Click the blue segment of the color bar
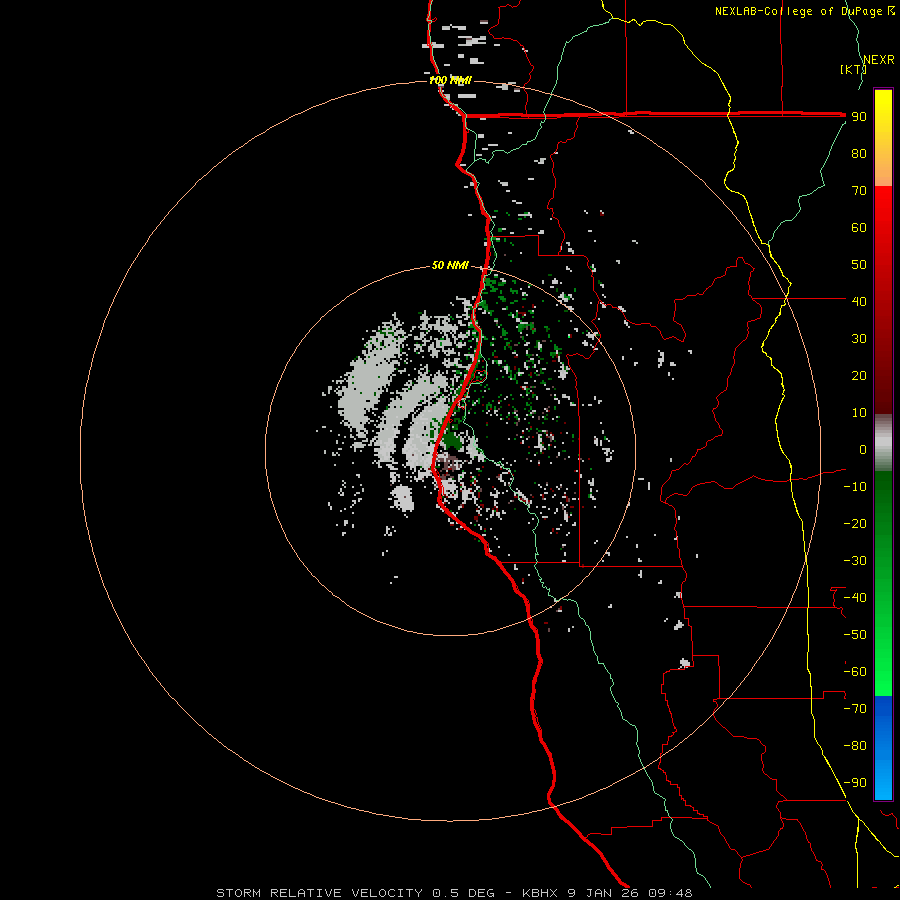 tap(883, 748)
